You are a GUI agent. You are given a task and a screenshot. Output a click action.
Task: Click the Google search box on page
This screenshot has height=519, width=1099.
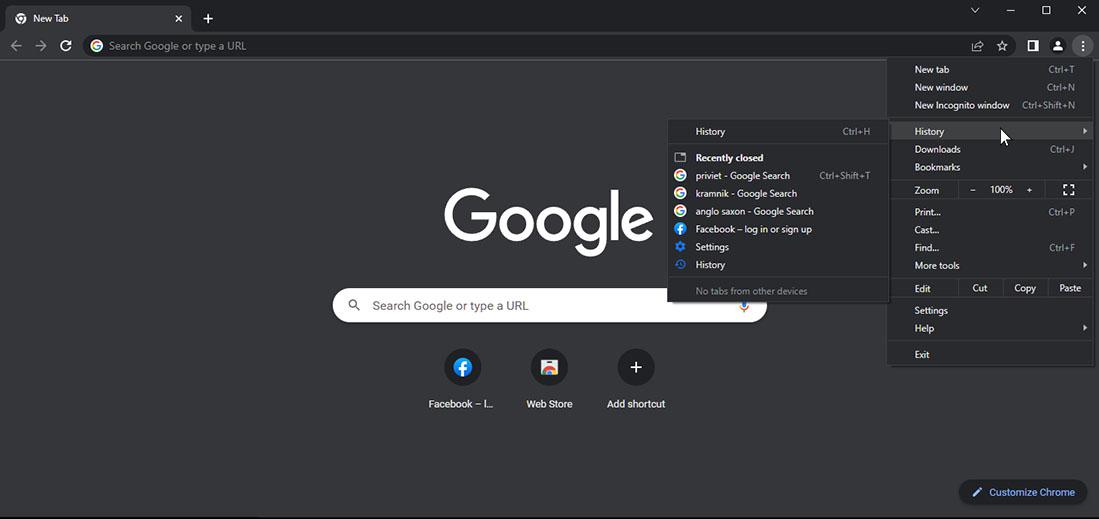click(550, 305)
